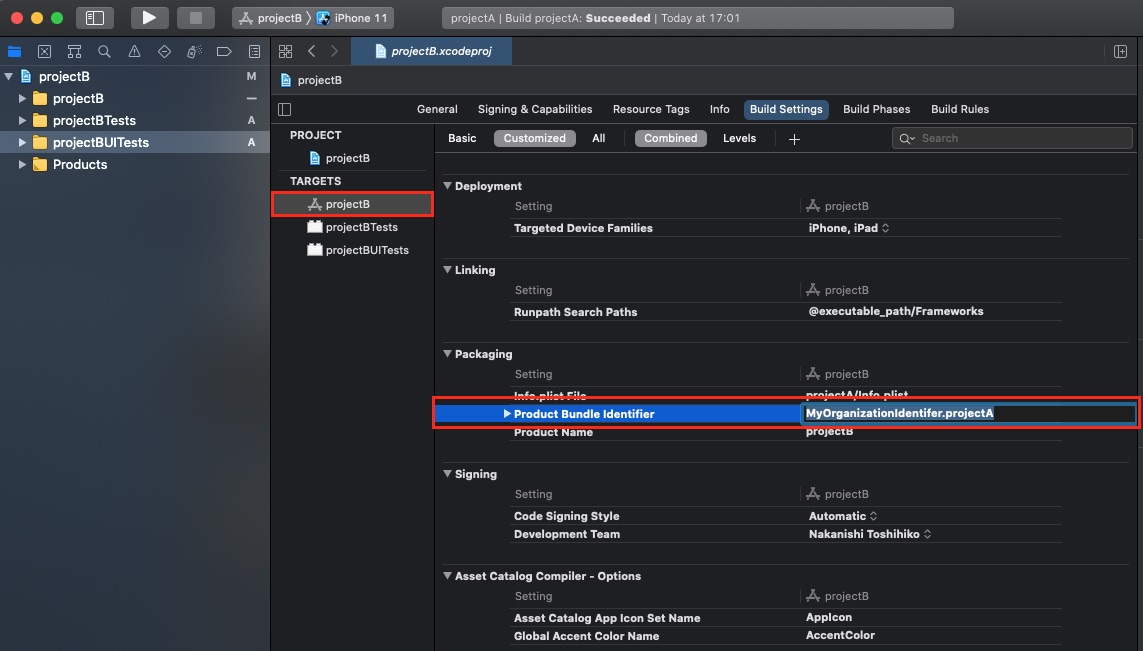This screenshot has height=651, width=1143.
Task: Expand the projectB folder group
Action: (22, 98)
